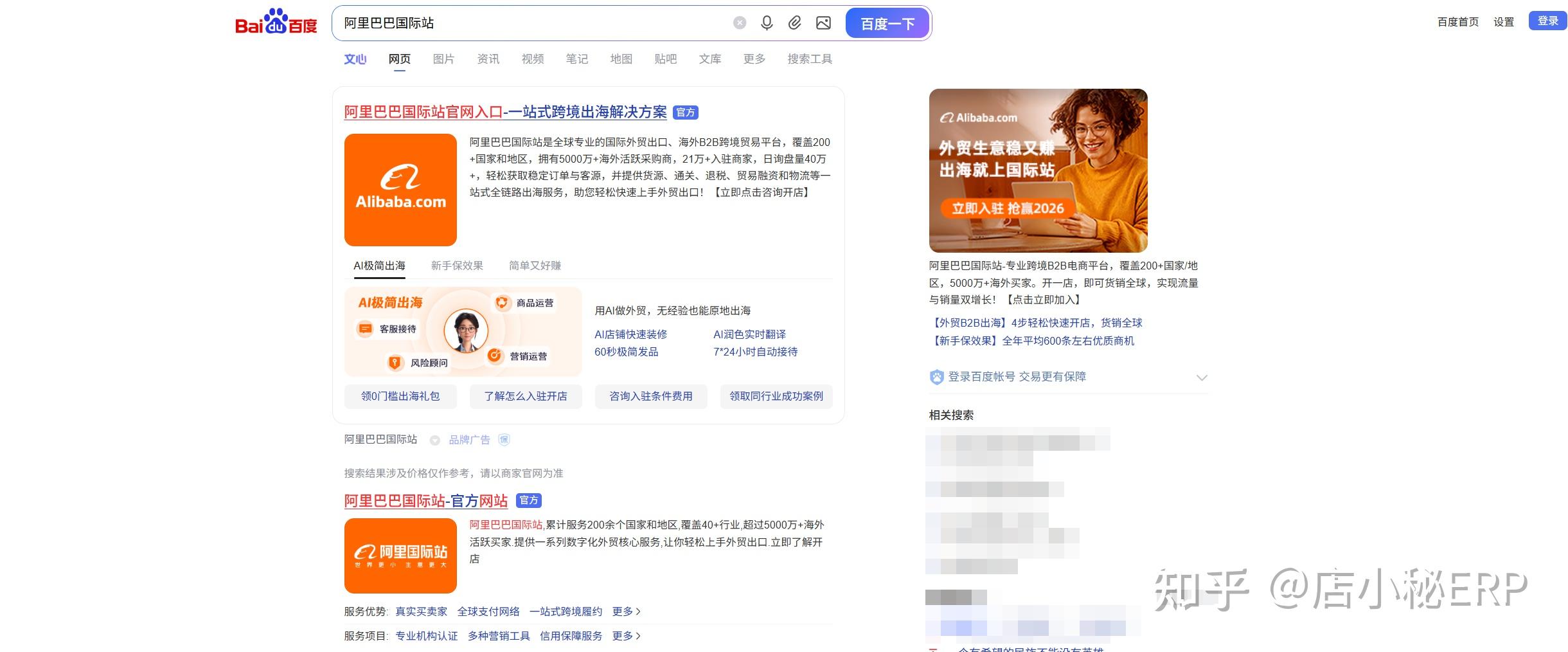Click the Baidu logo
The image size is (1568, 652).
pos(276,22)
